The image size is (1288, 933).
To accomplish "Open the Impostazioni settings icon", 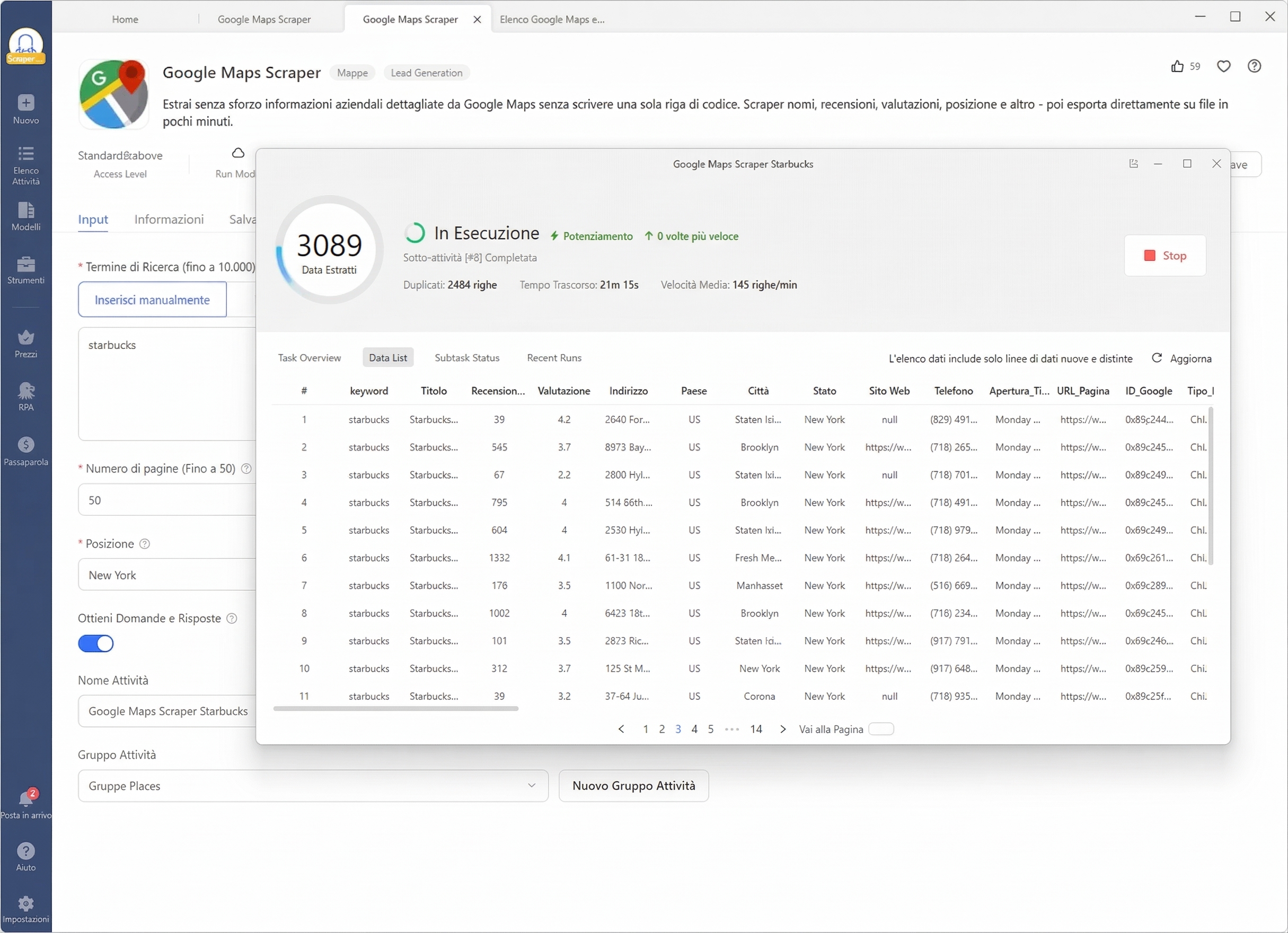I will click(x=25, y=909).
